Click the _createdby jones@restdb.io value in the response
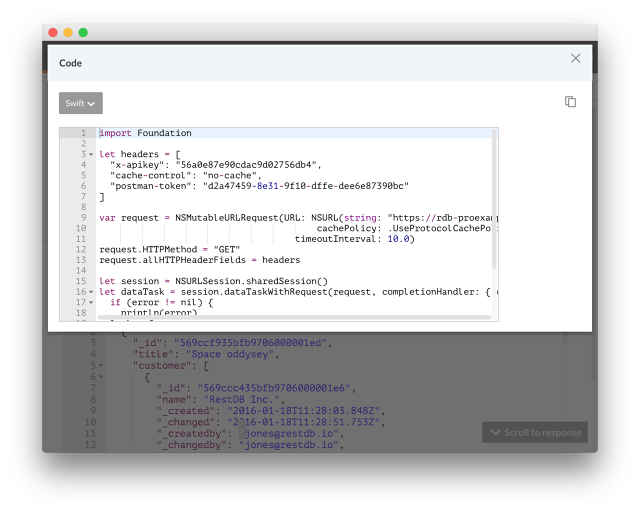 click(x=289, y=433)
